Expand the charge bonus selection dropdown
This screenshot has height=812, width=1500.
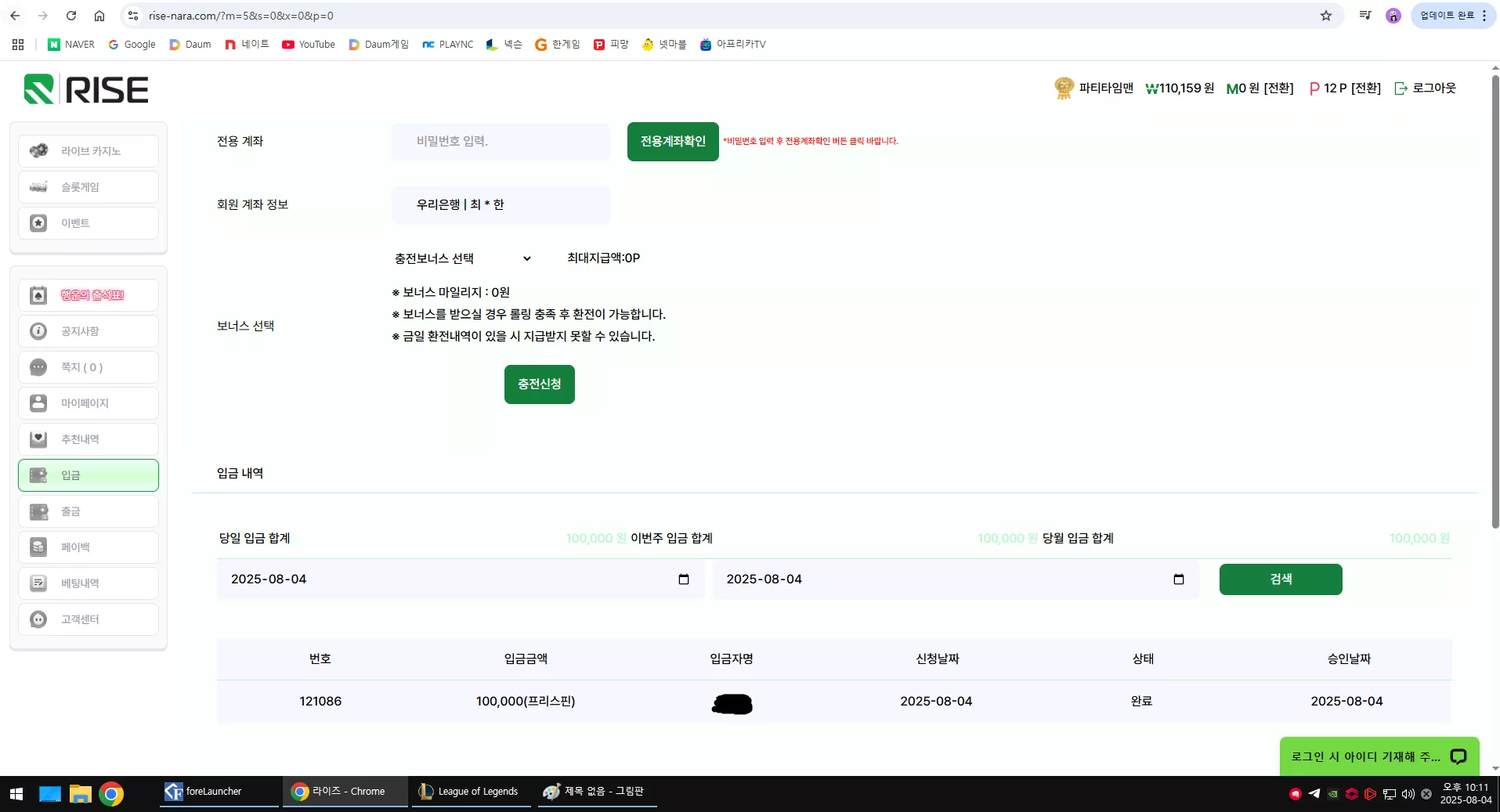tap(463, 258)
